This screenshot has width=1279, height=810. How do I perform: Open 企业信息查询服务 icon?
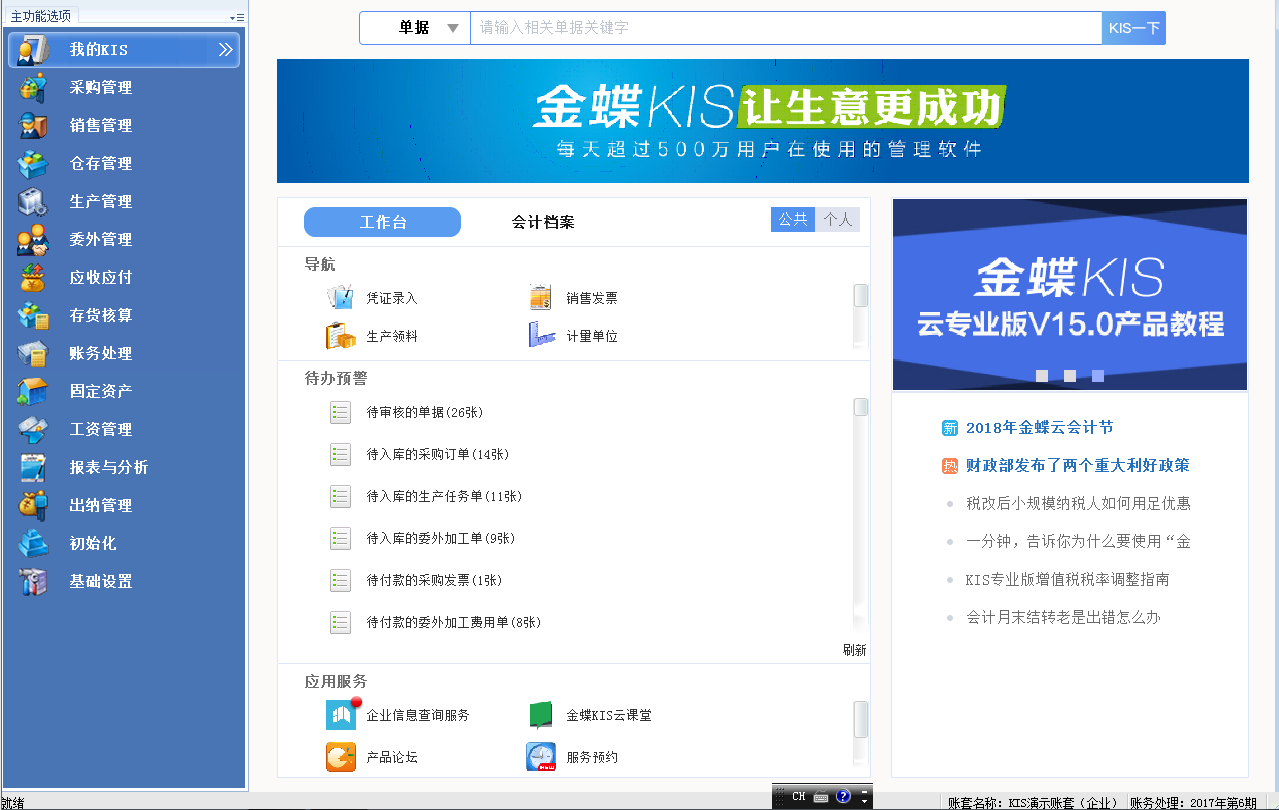point(342,714)
